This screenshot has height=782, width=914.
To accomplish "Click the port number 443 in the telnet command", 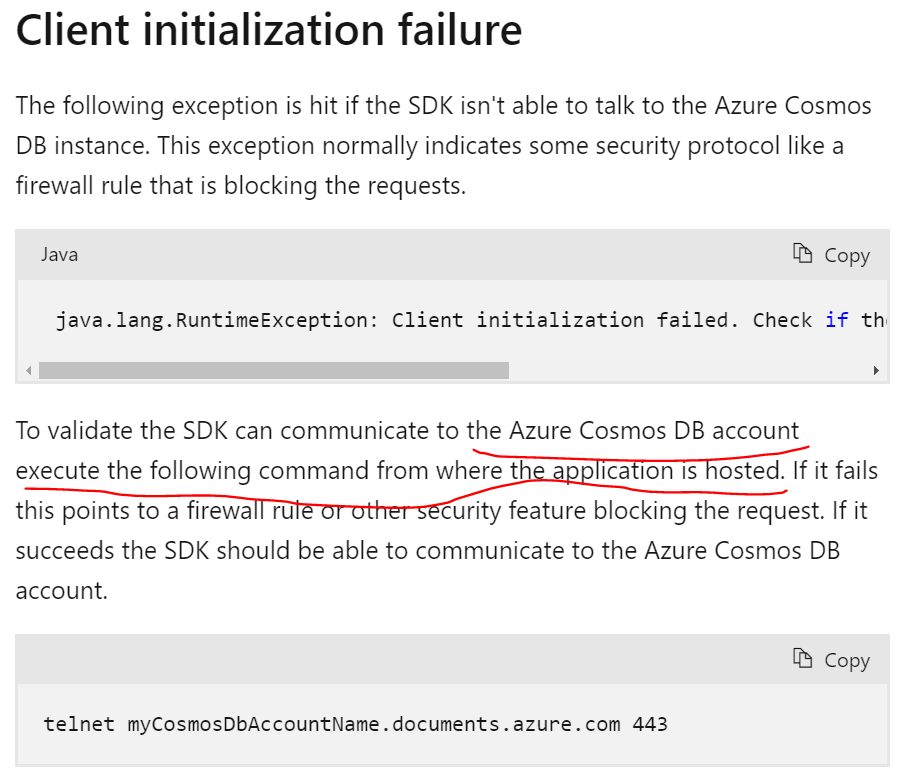I will [x=650, y=723].
